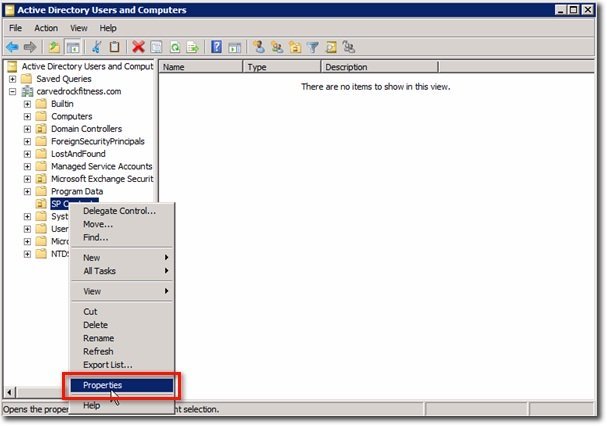The image size is (607, 426).
Task: Choose Delete from the context menu
Action: [x=122, y=325]
